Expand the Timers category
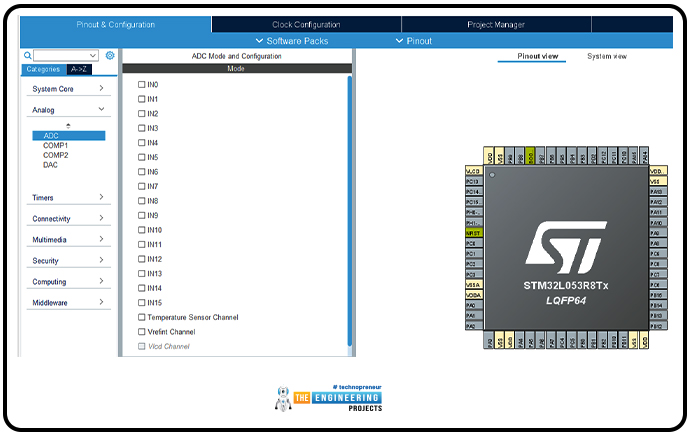This screenshot has width=691, height=433. (x=68, y=197)
